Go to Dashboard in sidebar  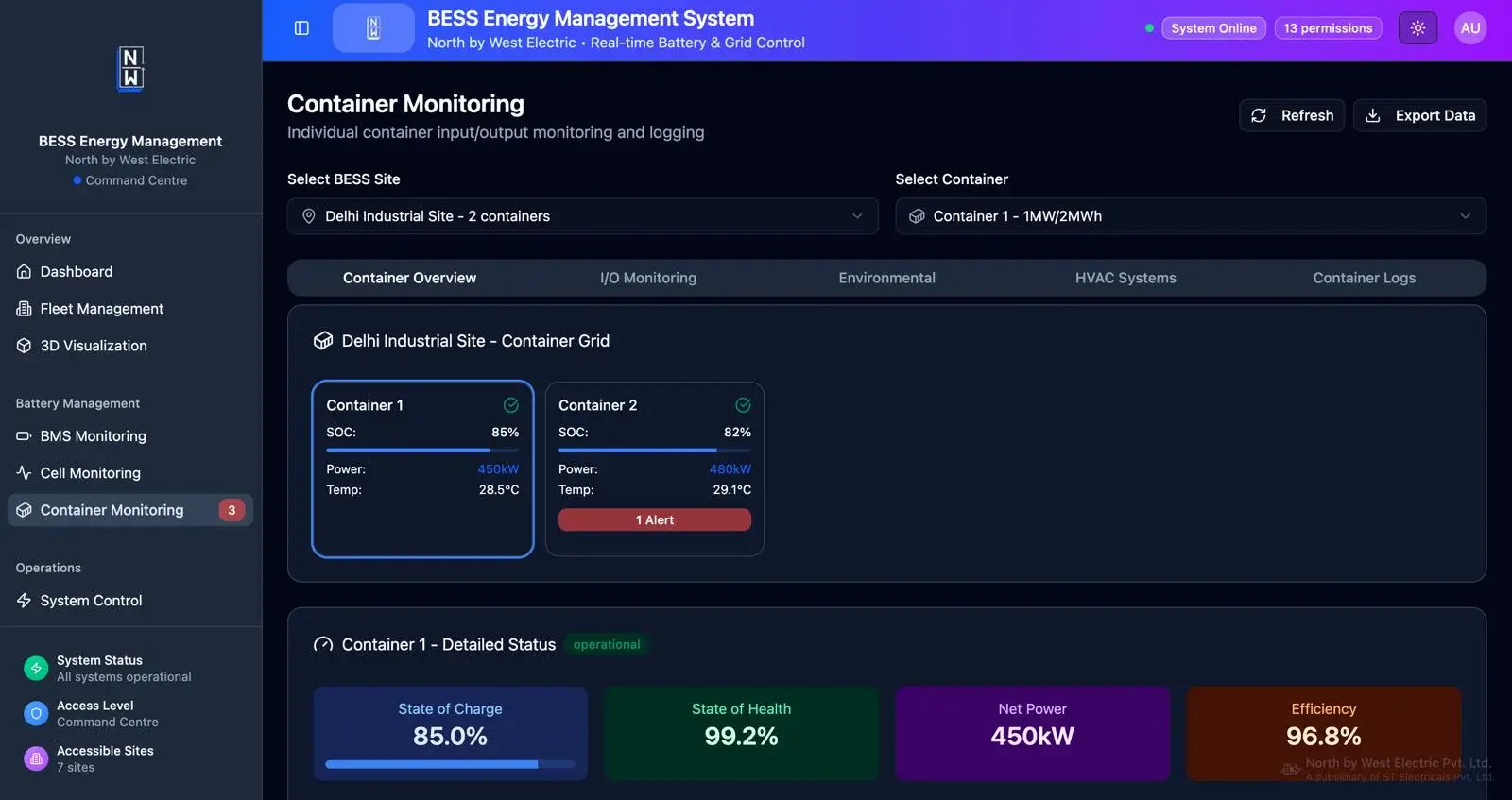click(130, 272)
